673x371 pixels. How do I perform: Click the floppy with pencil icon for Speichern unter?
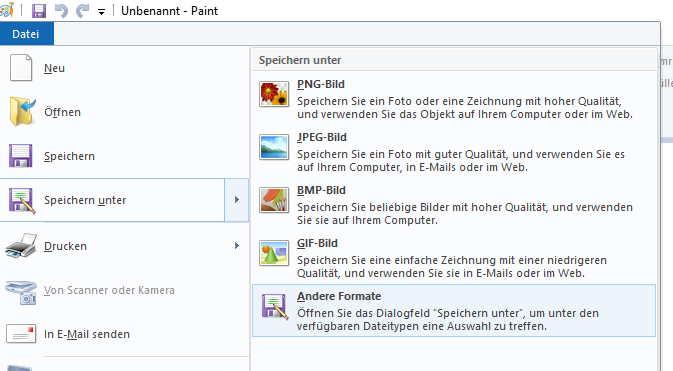click(21, 200)
